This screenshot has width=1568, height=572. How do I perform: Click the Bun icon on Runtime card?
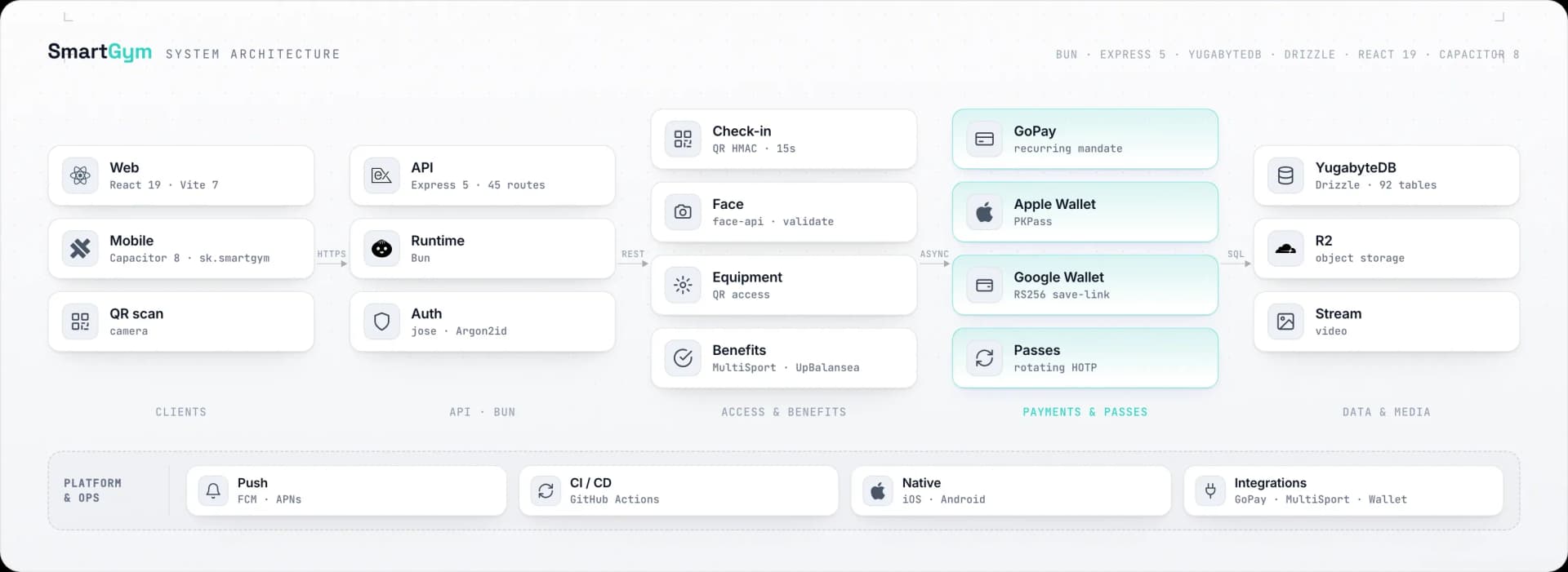click(381, 248)
